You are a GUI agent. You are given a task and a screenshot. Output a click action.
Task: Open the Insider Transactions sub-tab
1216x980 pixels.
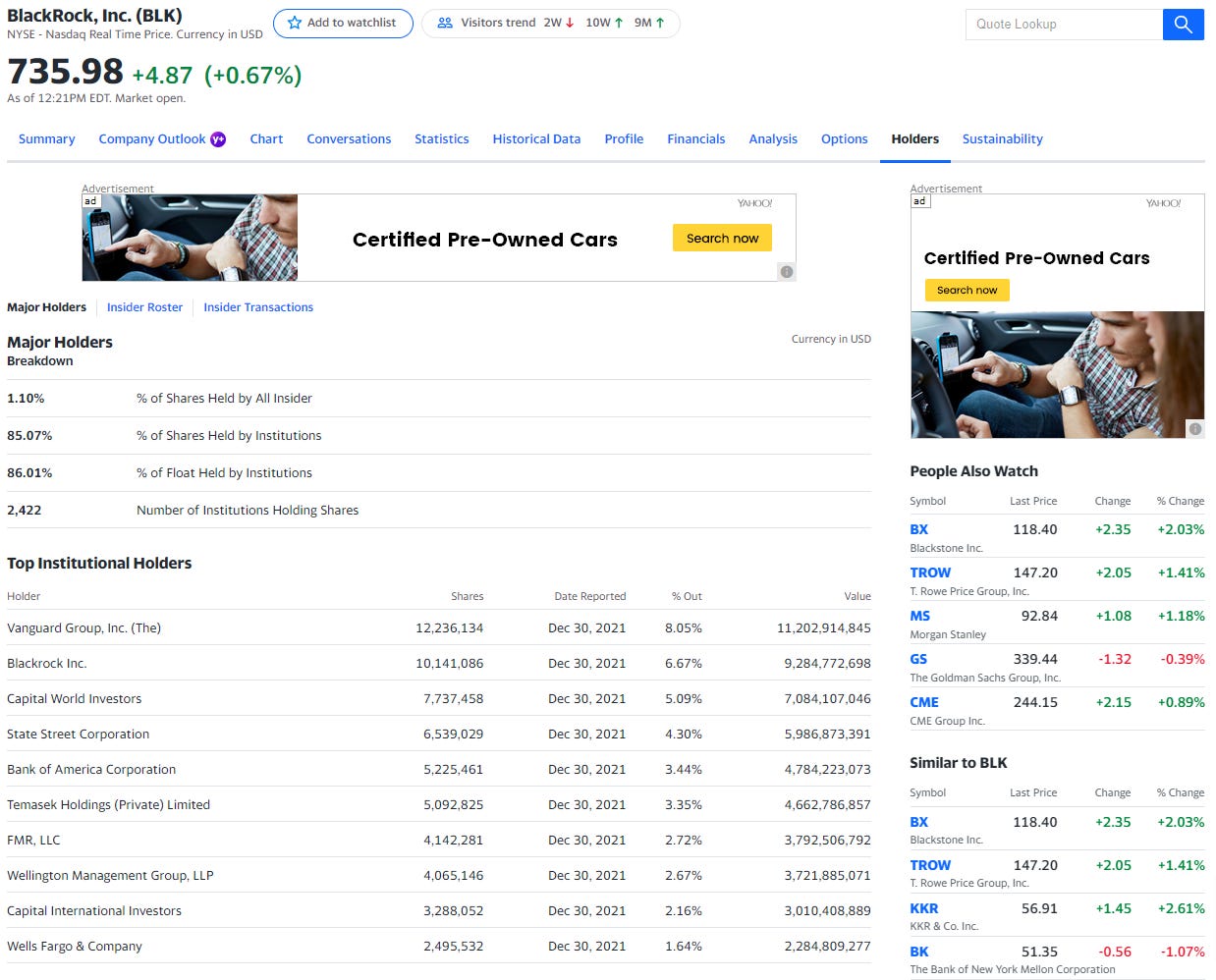click(x=258, y=307)
